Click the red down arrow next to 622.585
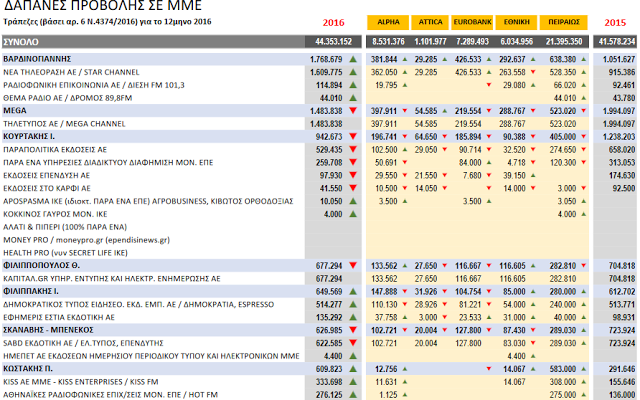 point(353,343)
